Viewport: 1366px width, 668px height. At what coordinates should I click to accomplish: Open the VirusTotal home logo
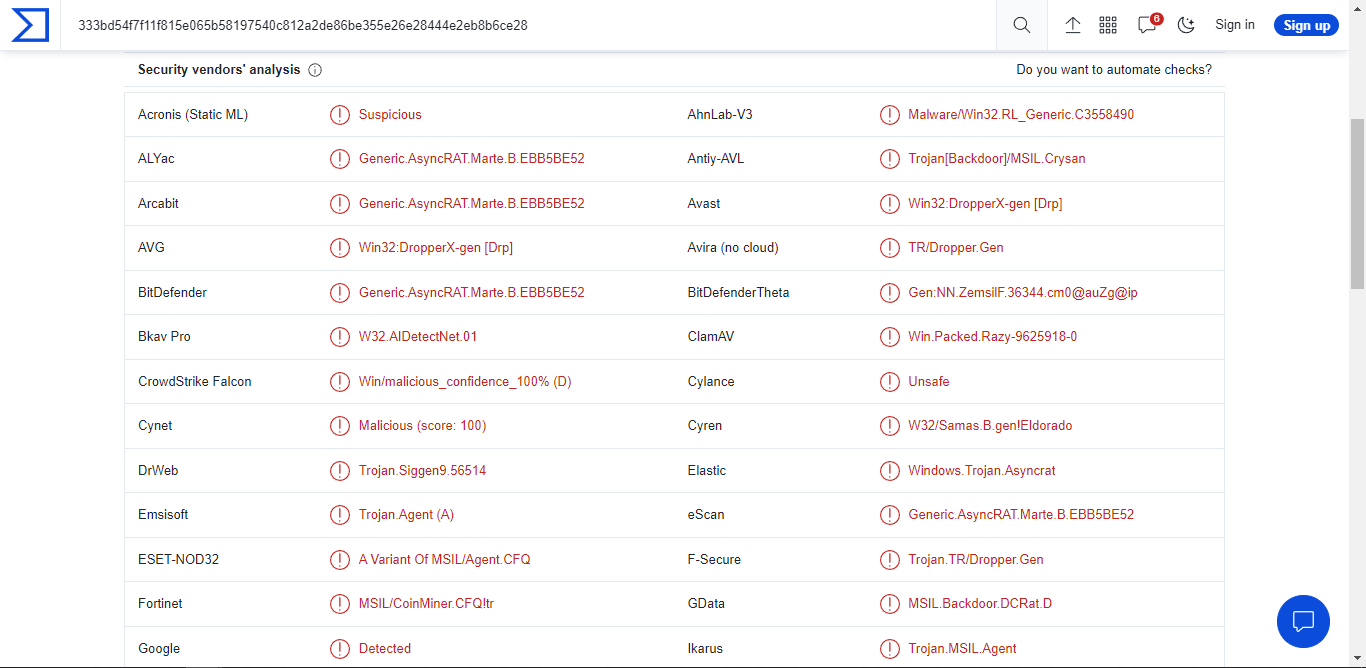click(30, 25)
